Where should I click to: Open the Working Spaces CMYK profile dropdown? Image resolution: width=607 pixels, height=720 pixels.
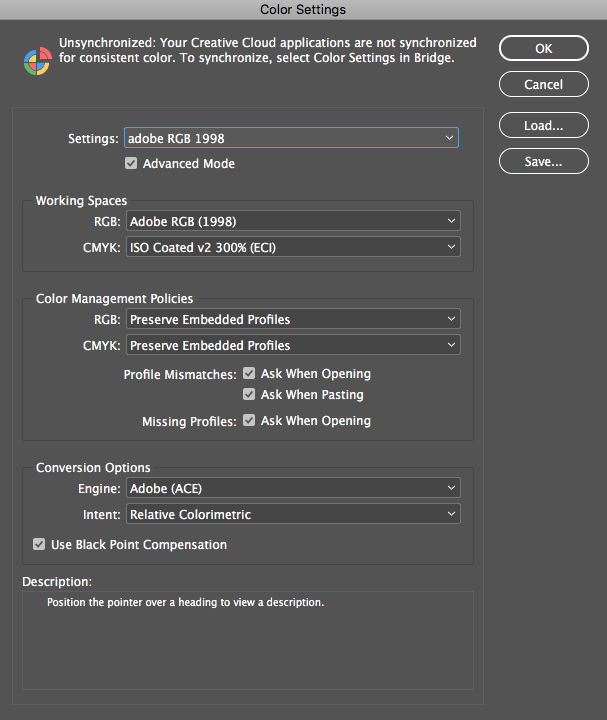[x=293, y=247]
